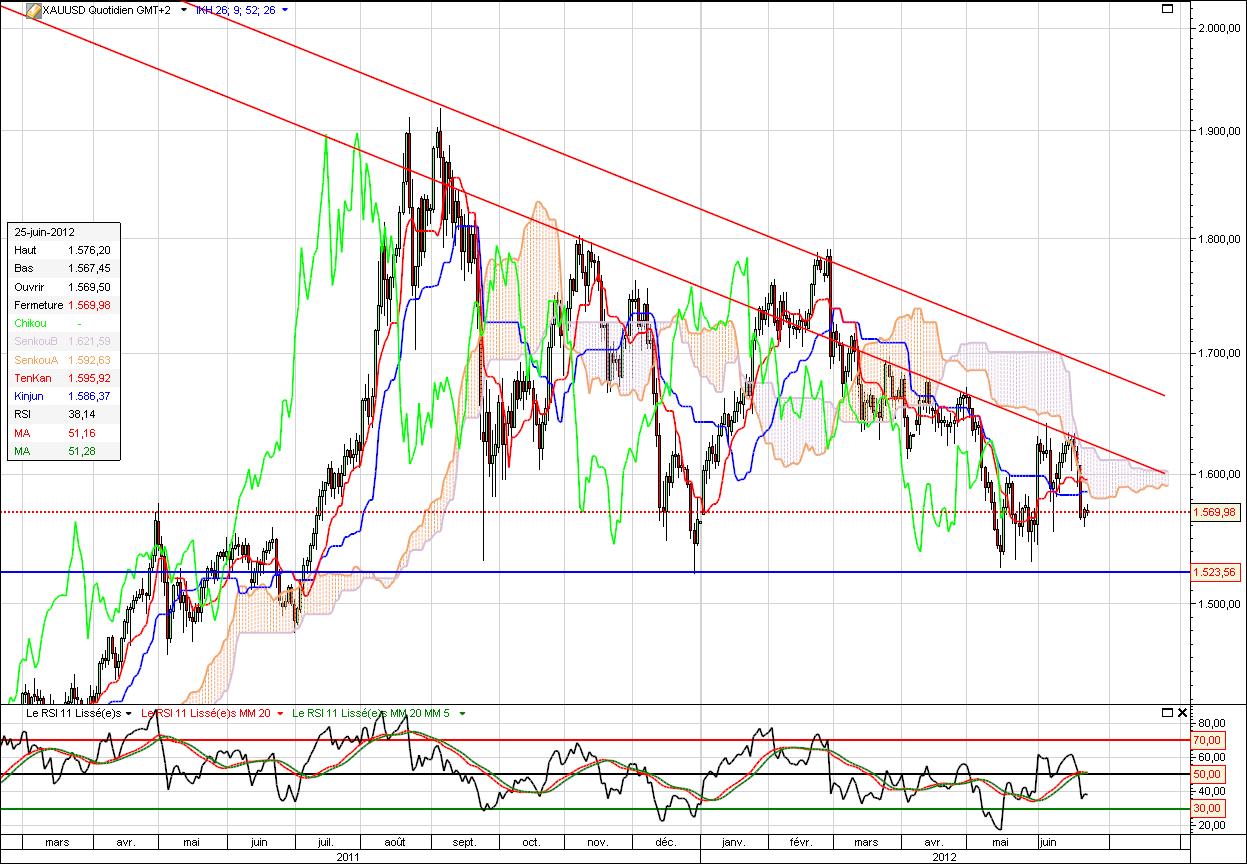
Task: Close the RSI indicator panel
Action: pos(1183,713)
